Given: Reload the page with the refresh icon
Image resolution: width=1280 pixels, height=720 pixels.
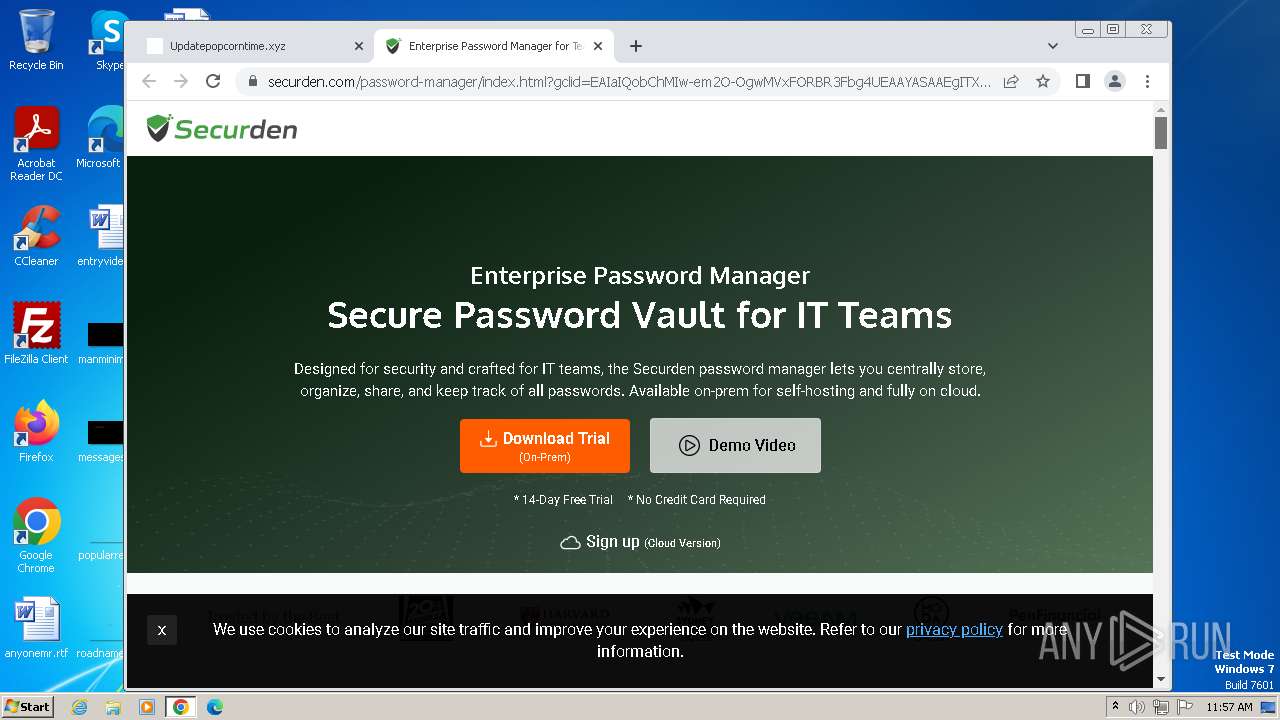Looking at the screenshot, I should coord(213,81).
